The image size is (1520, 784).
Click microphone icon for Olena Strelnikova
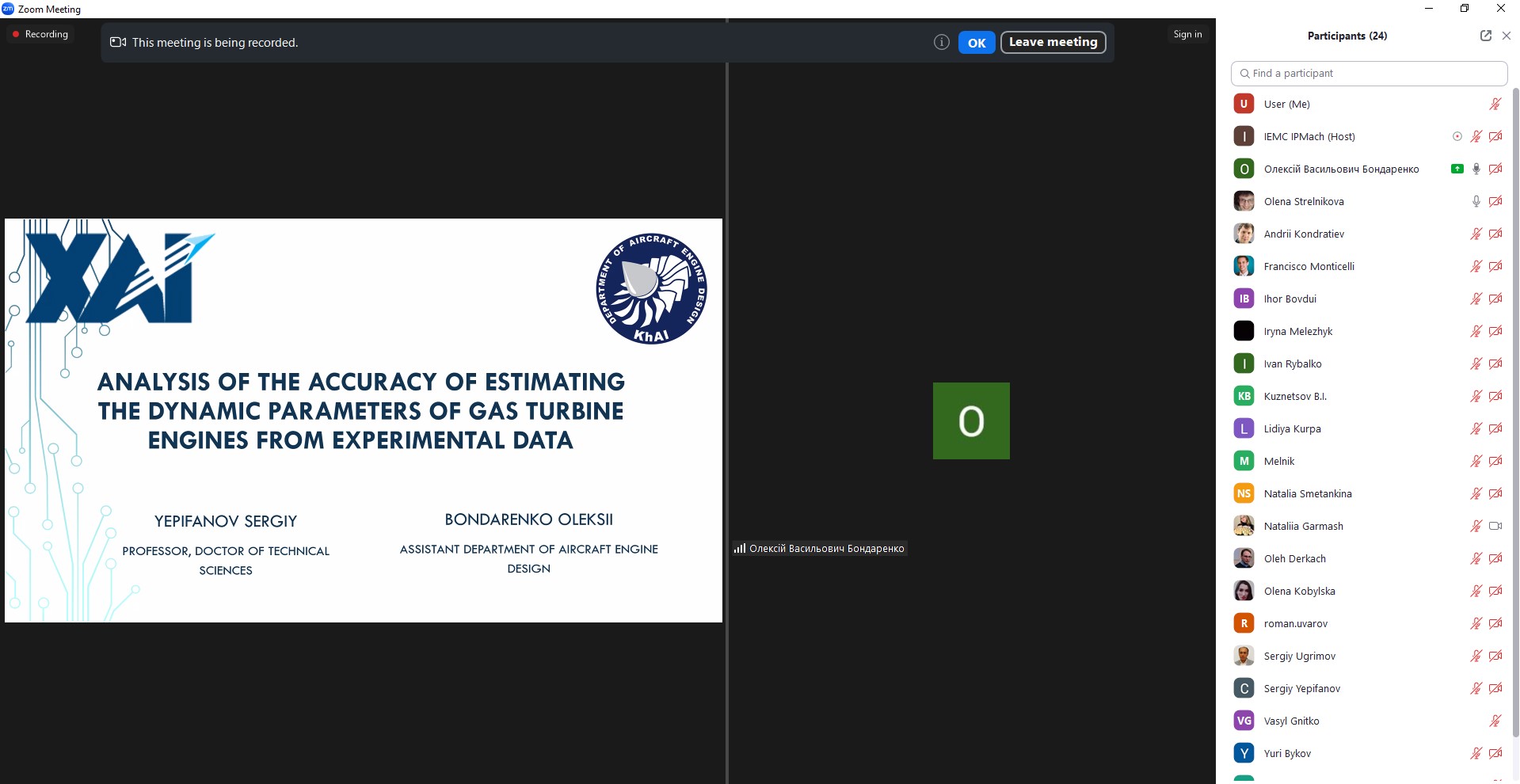[1476, 201]
